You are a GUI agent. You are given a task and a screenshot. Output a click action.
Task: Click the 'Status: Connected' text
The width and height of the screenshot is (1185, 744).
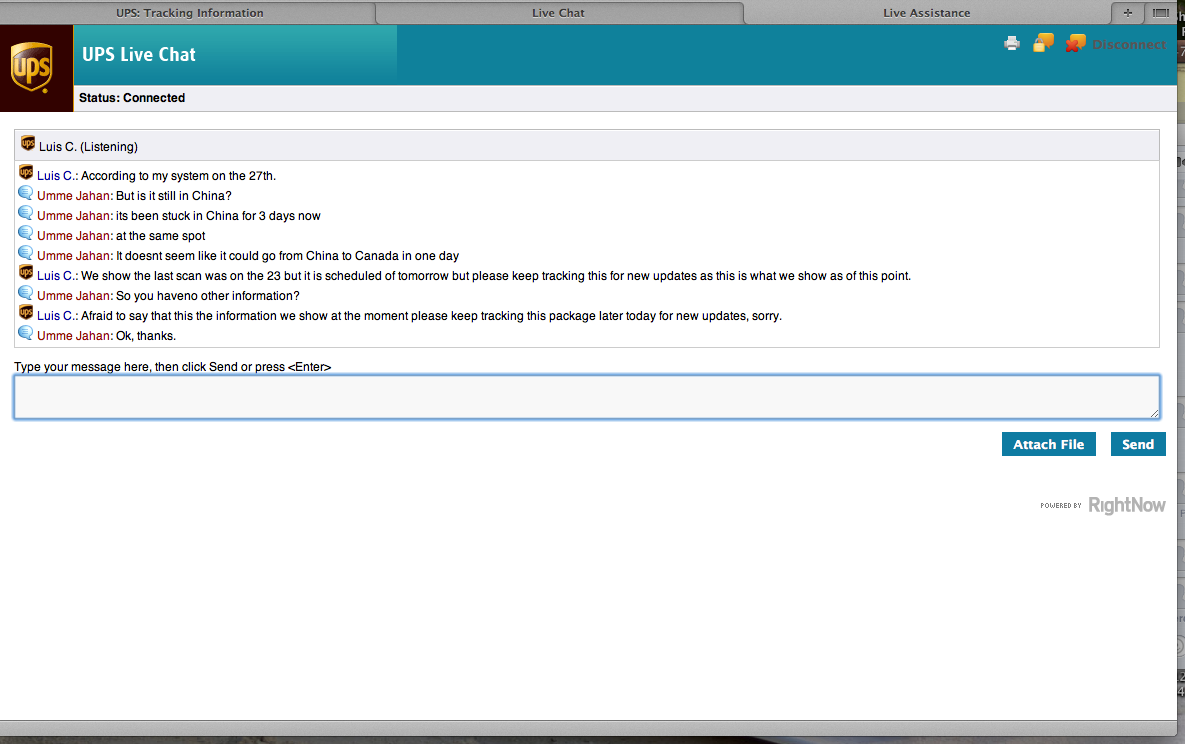pyautogui.click(x=131, y=98)
